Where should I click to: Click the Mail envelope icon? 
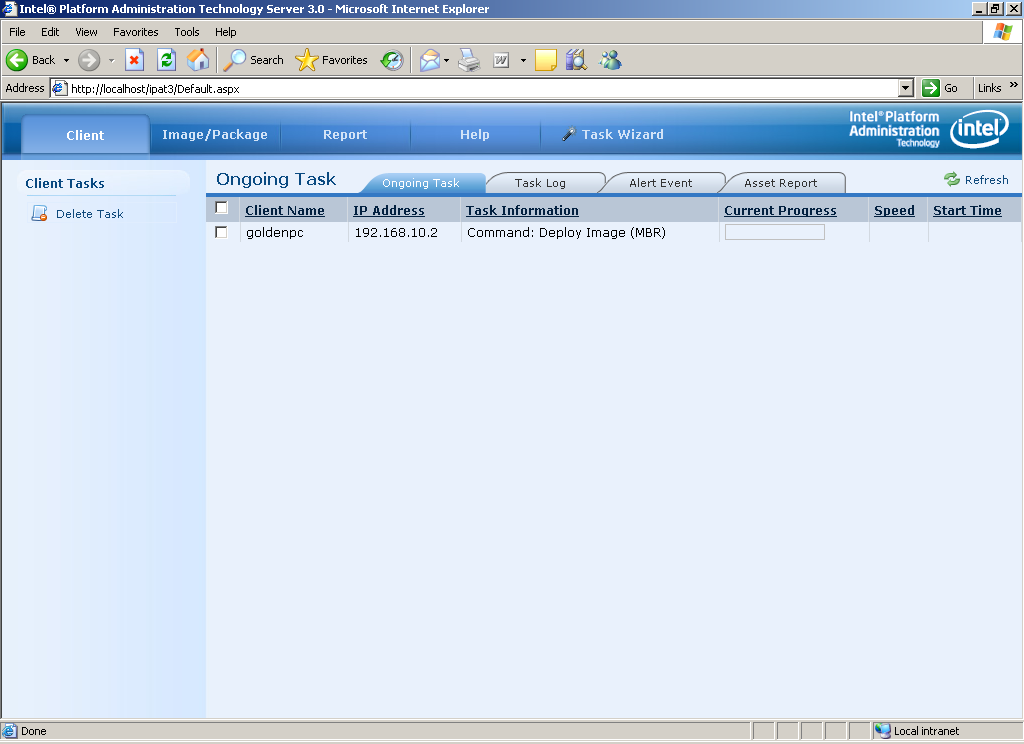pyautogui.click(x=430, y=60)
